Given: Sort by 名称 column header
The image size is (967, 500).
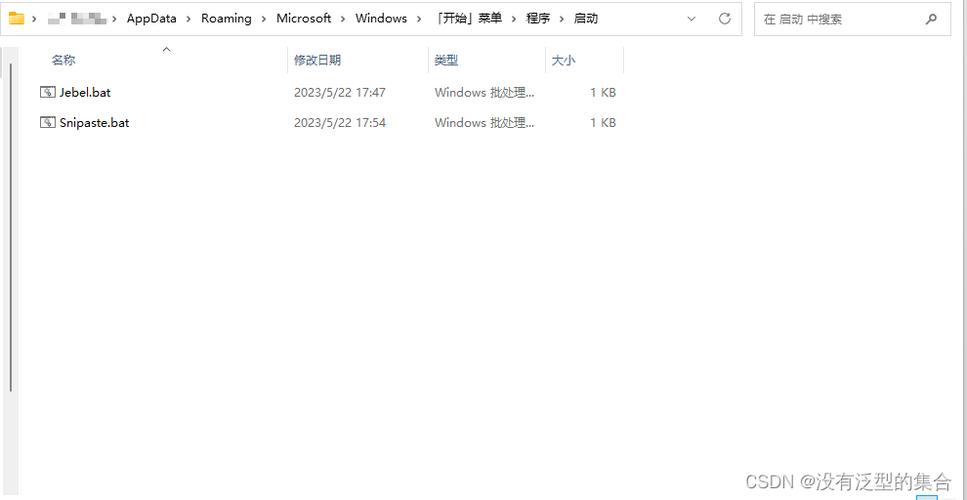Looking at the screenshot, I should [x=63, y=60].
